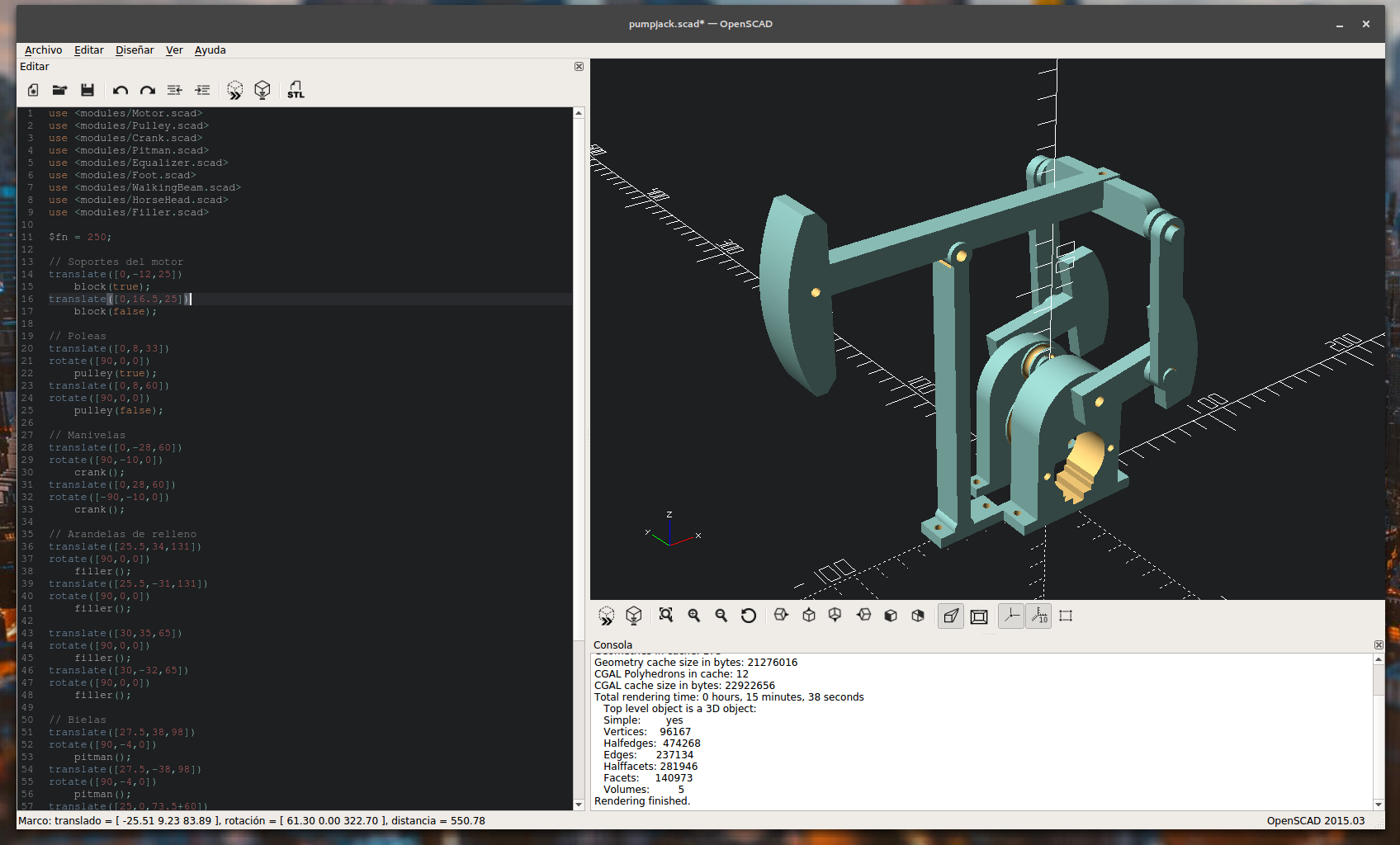Click the '// Arandelas de relleno' comment
The width and height of the screenshot is (1400, 845).
pyautogui.click(x=122, y=534)
